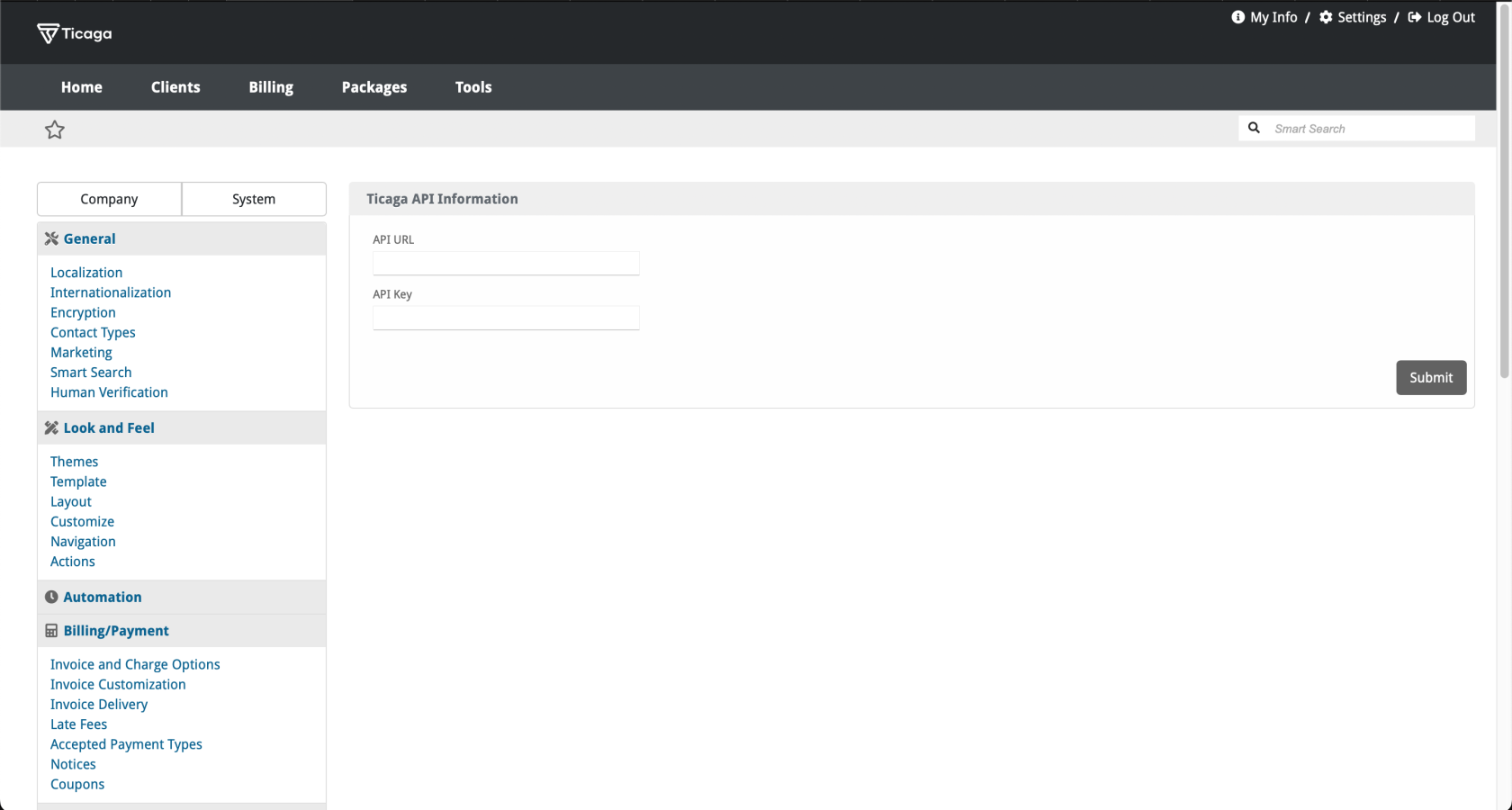Click the Settings gear icon
Screen dimensions: 1512x810
click(x=1326, y=17)
